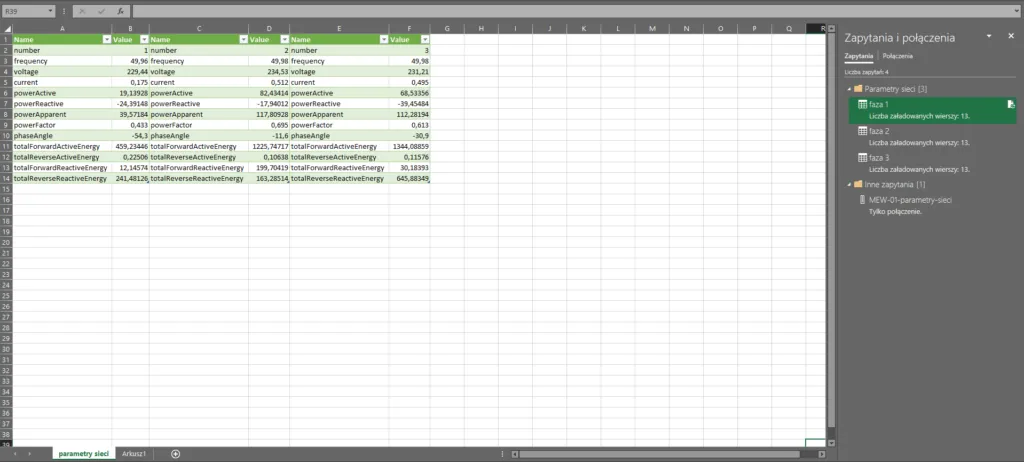Viewport: 1024px width, 462px height.
Task: Click the frequency cell in column A
Action: coord(62,61)
